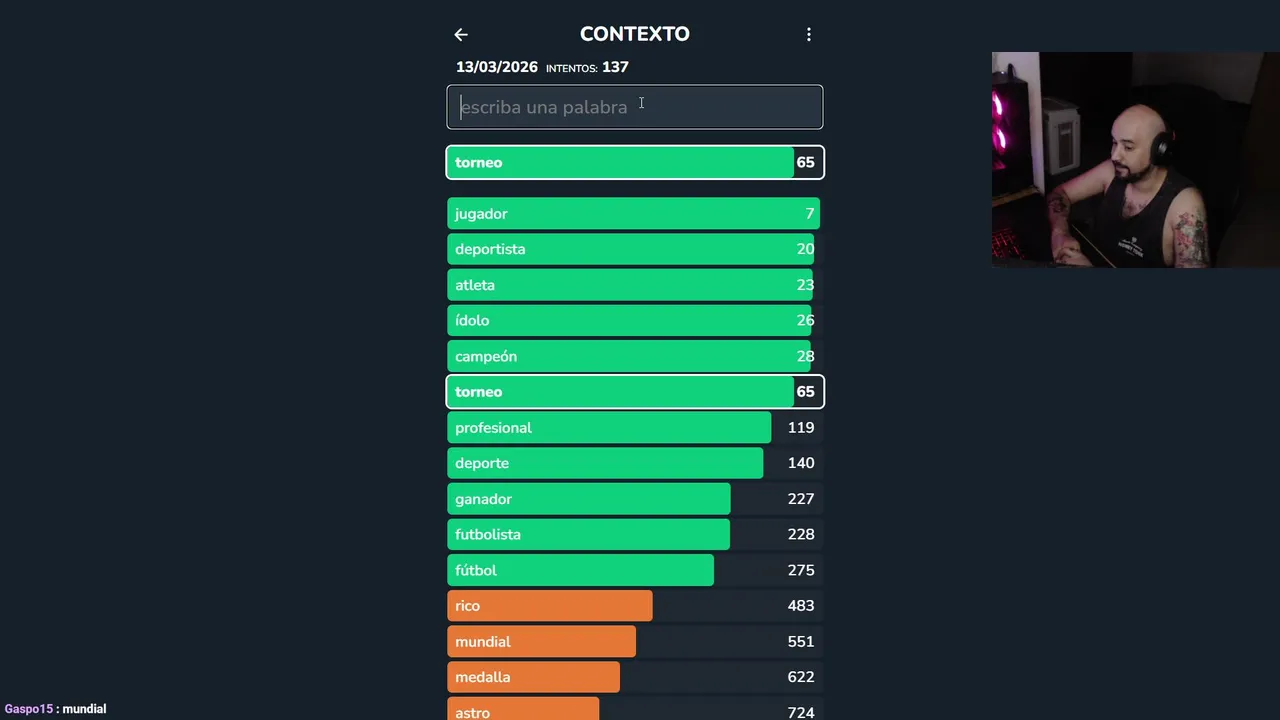Select the futbolista guess bar
The image size is (1280, 720).
[634, 535]
